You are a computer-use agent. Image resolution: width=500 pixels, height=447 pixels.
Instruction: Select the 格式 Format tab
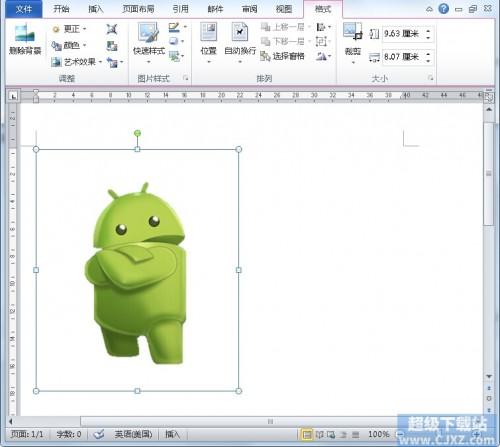click(323, 9)
